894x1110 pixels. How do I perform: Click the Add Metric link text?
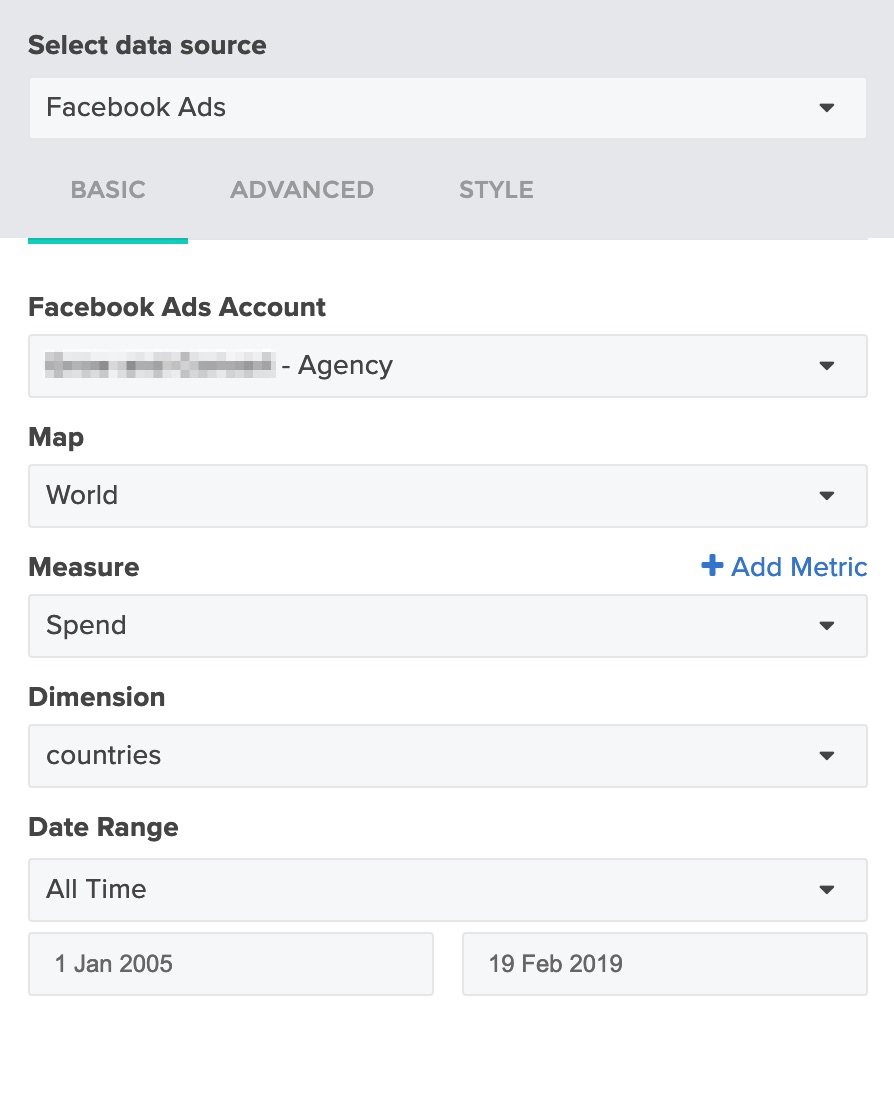pyautogui.click(x=799, y=567)
